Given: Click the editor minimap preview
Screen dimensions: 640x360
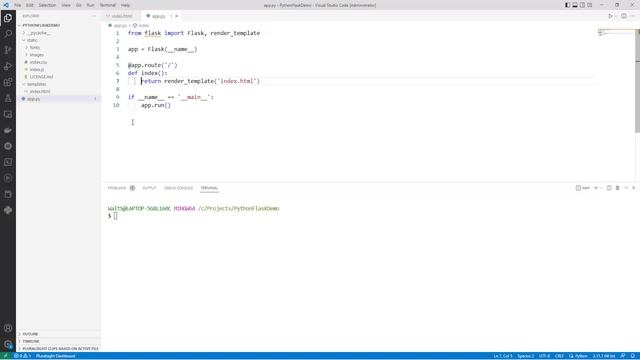Looking at the screenshot, I should tap(616, 33).
